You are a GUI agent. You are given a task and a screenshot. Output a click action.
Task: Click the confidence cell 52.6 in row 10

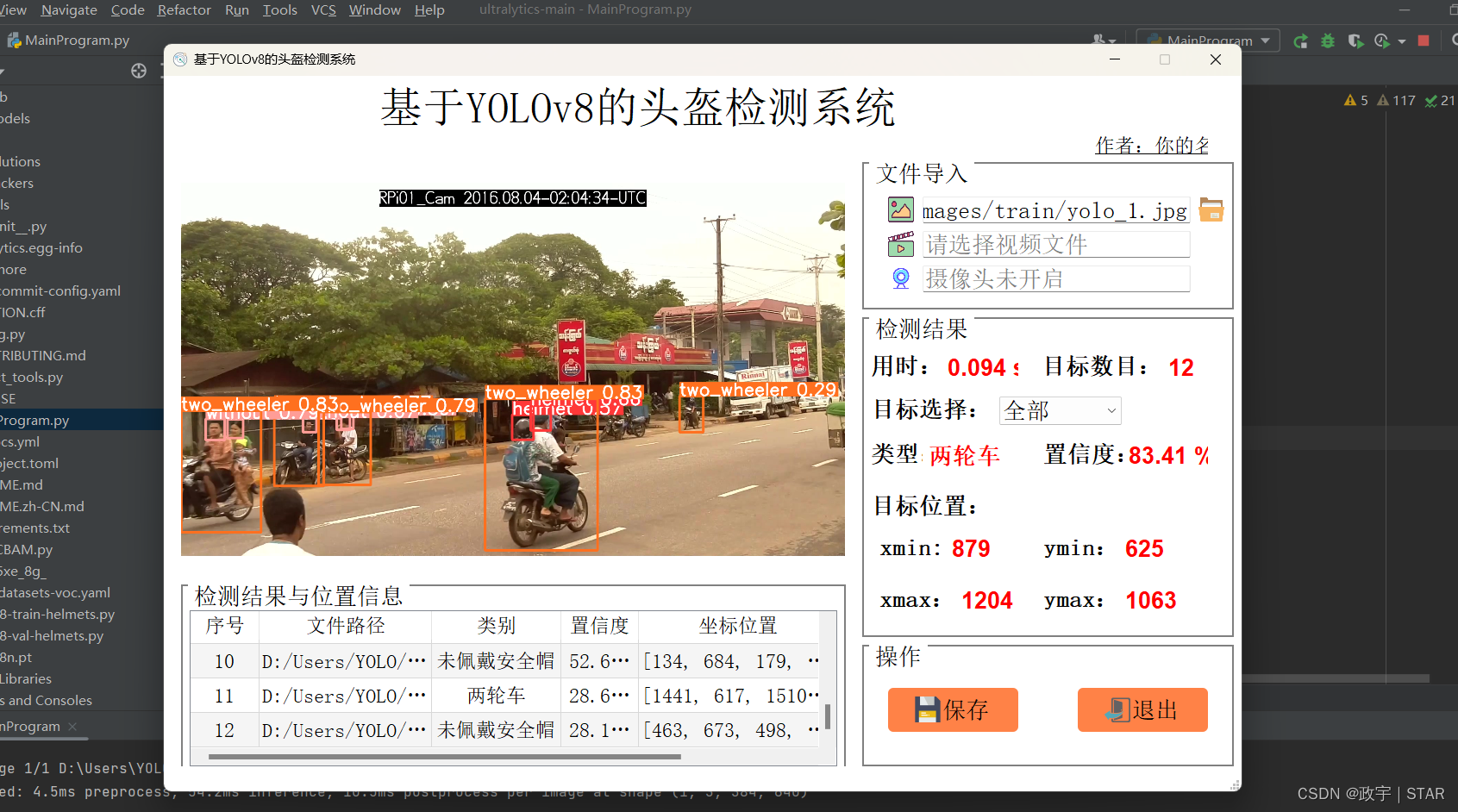pyautogui.click(x=599, y=661)
